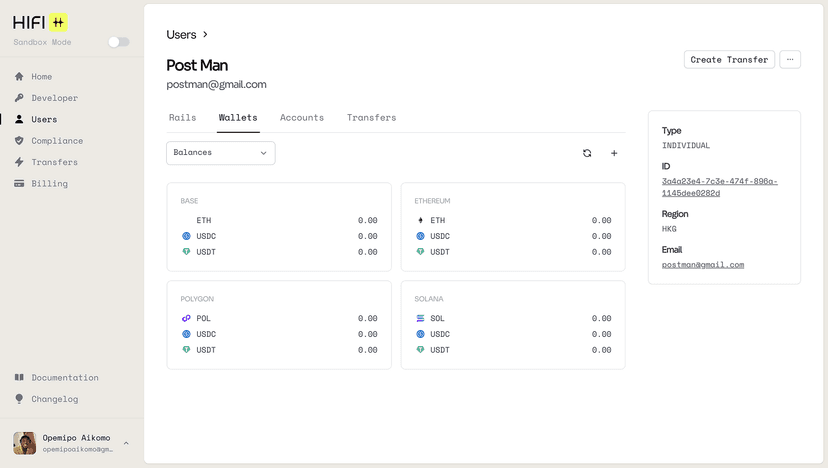Click USDT icon in Ethereum card
This screenshot has height=468, width=828.
tap(420, 252)
